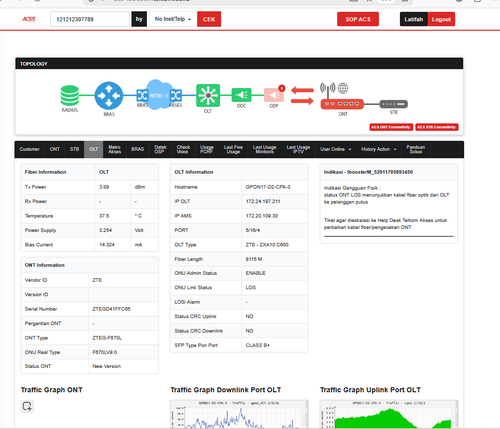Click the ODC node icon
This screenshot has height=429, width=500.
point(241,95)
